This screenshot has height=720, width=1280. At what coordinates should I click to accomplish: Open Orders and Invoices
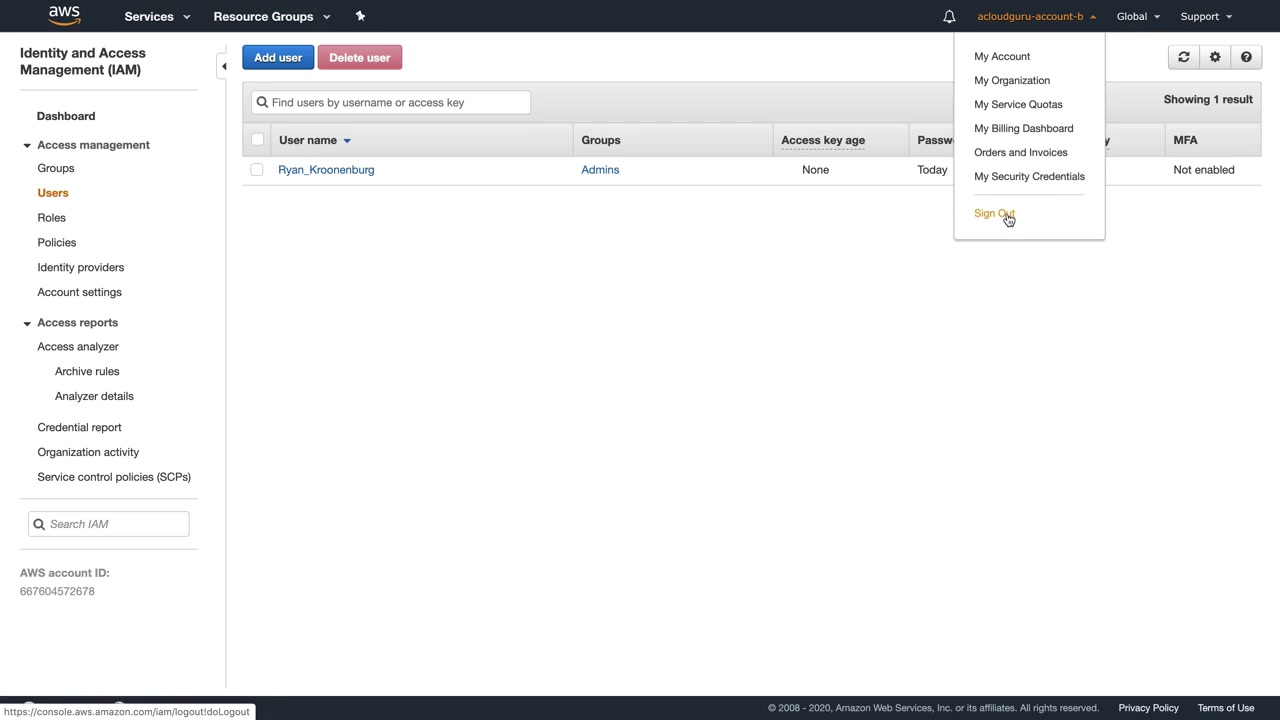pyautogui.click(x=1020, y=153)
